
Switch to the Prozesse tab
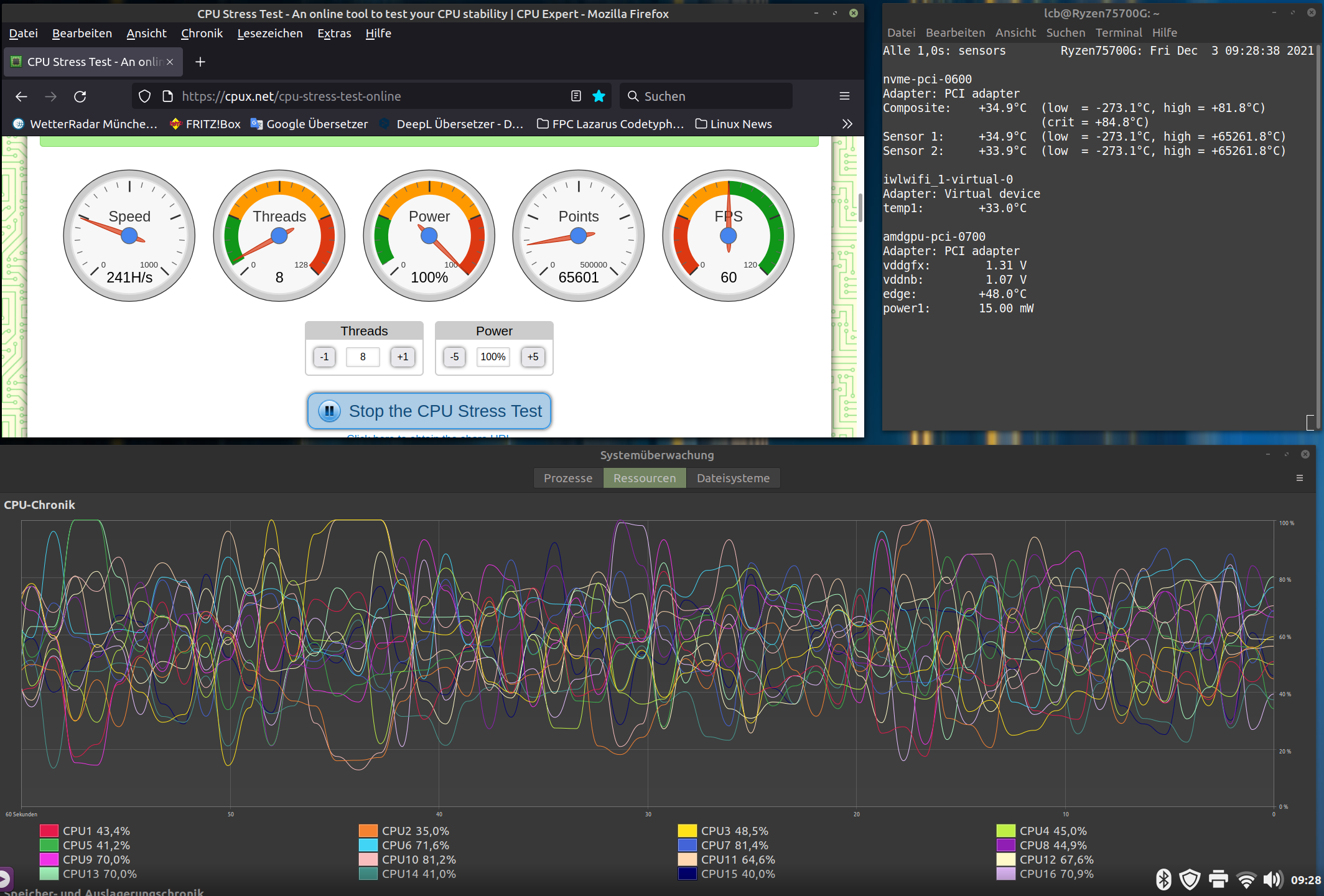[x=567, y=478]
